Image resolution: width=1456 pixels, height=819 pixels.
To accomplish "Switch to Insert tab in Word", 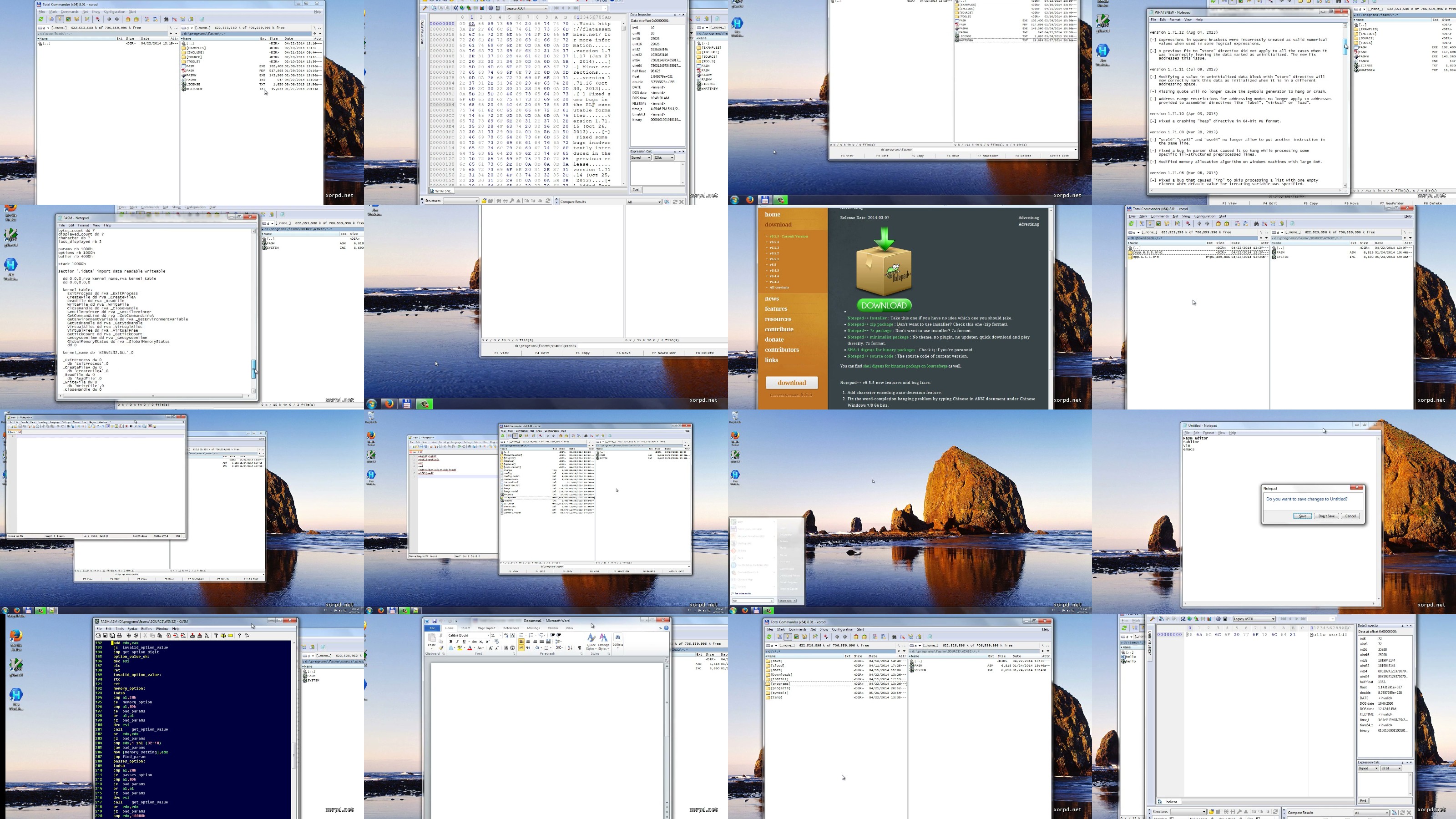I will point(466,628).
